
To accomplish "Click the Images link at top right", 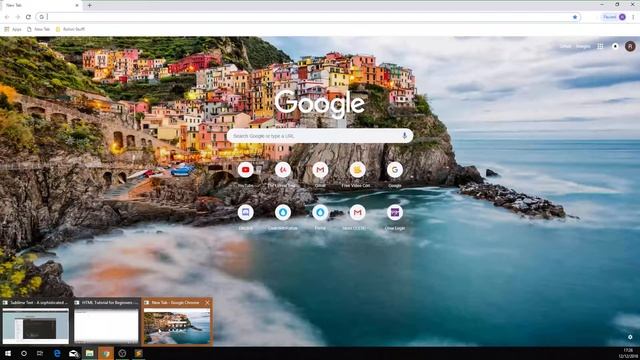I will coord(583,46).
